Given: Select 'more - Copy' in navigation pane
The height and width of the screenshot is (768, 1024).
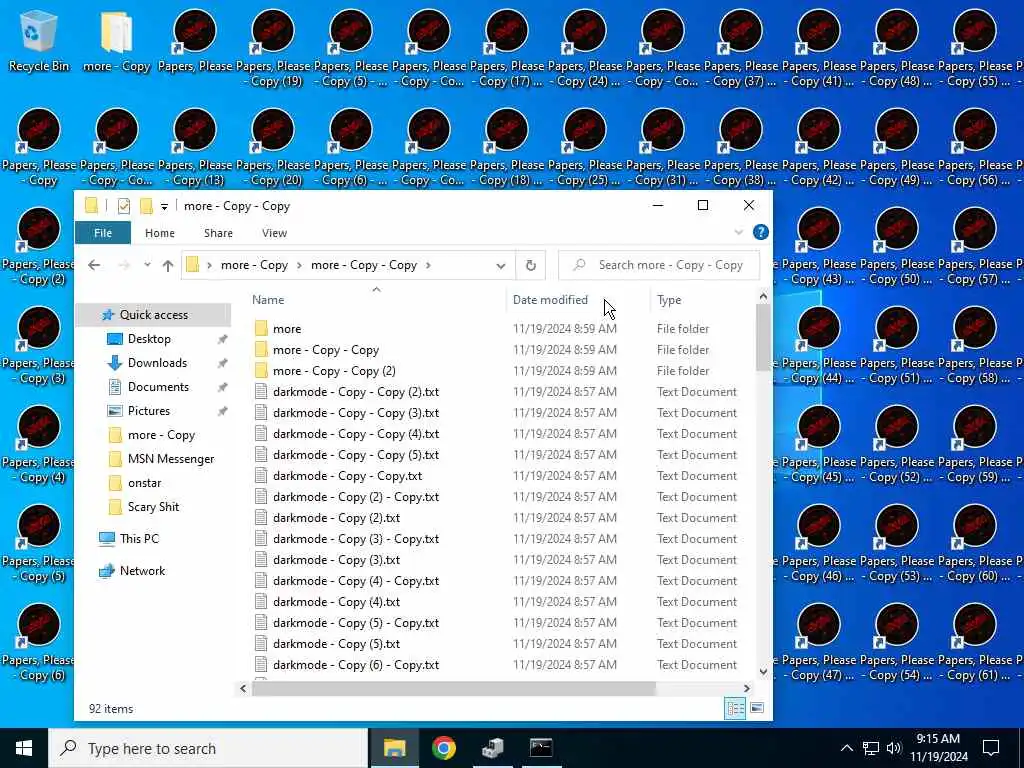Looking at the screenshot, I should [x=161, y=435].
